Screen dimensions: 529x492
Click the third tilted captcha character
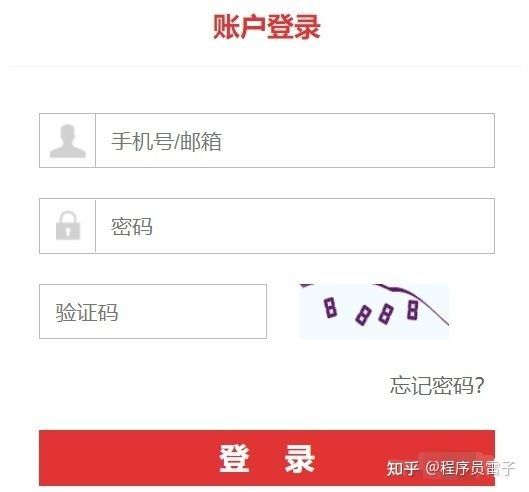point(386,314)
